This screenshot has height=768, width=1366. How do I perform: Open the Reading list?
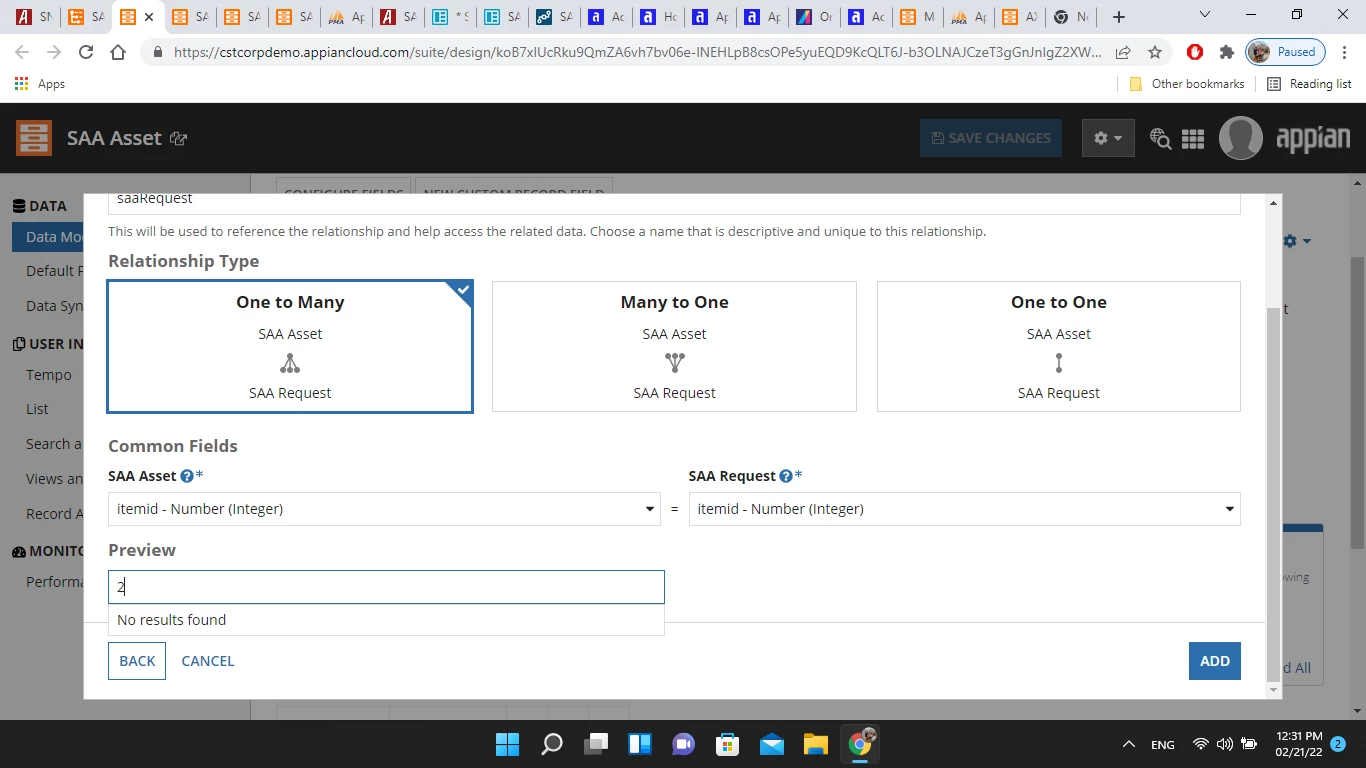tap(1309, 84)
